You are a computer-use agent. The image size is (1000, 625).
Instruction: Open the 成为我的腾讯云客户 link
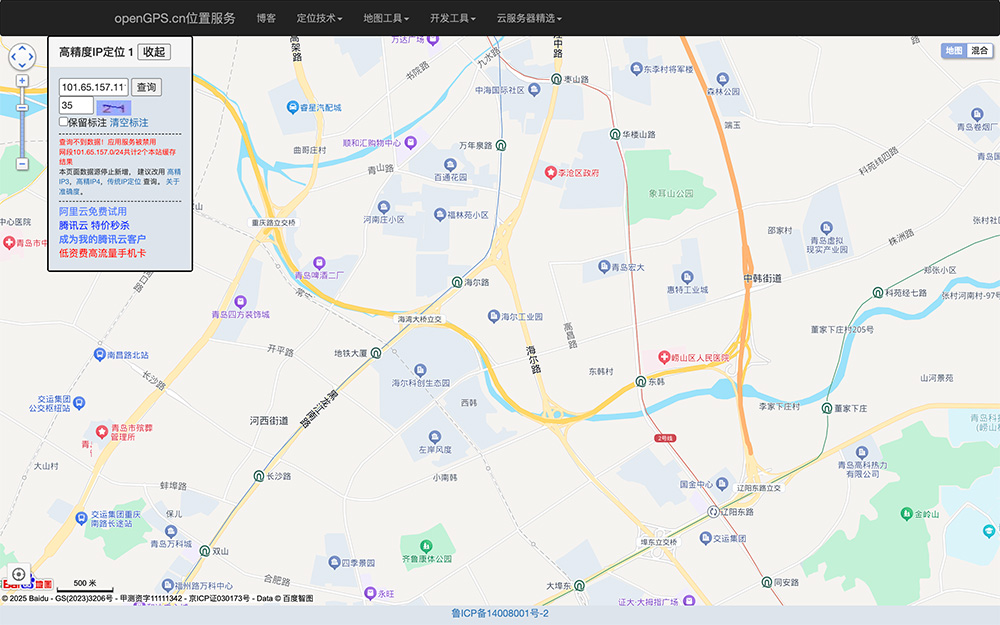click(103, 239)
